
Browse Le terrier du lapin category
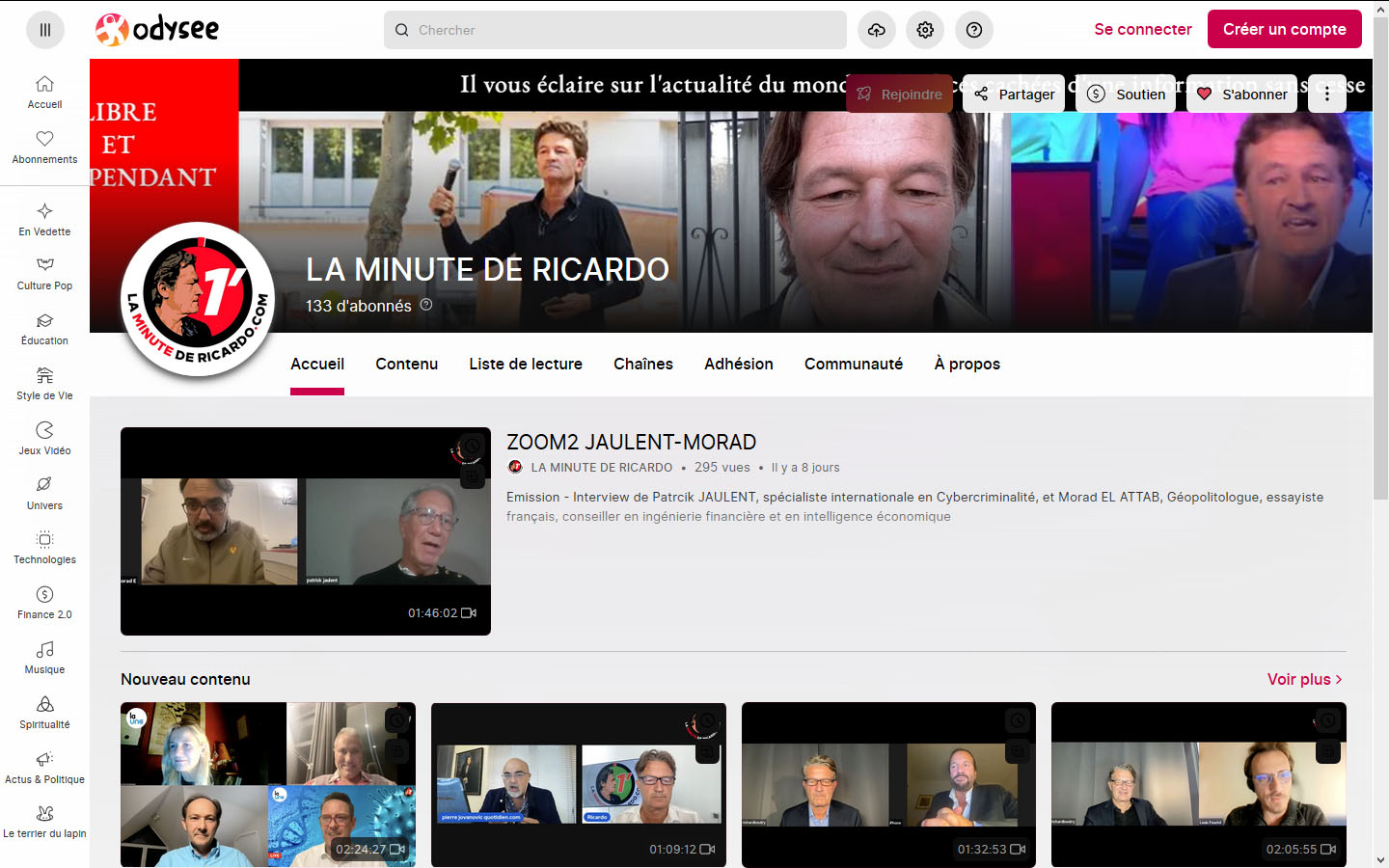click(x=44, y=822)
